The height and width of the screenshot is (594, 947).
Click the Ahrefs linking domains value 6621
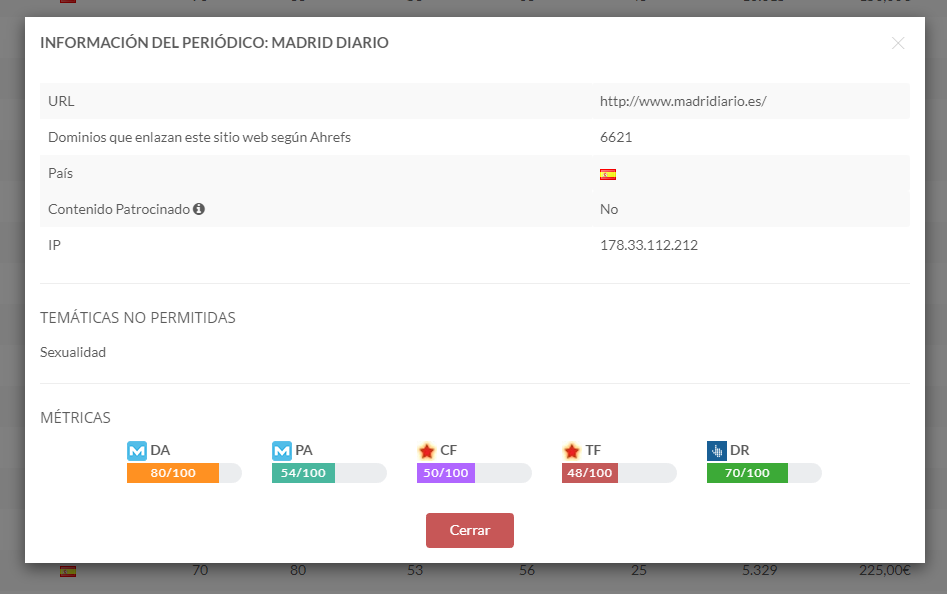click(x=616, y=137)
